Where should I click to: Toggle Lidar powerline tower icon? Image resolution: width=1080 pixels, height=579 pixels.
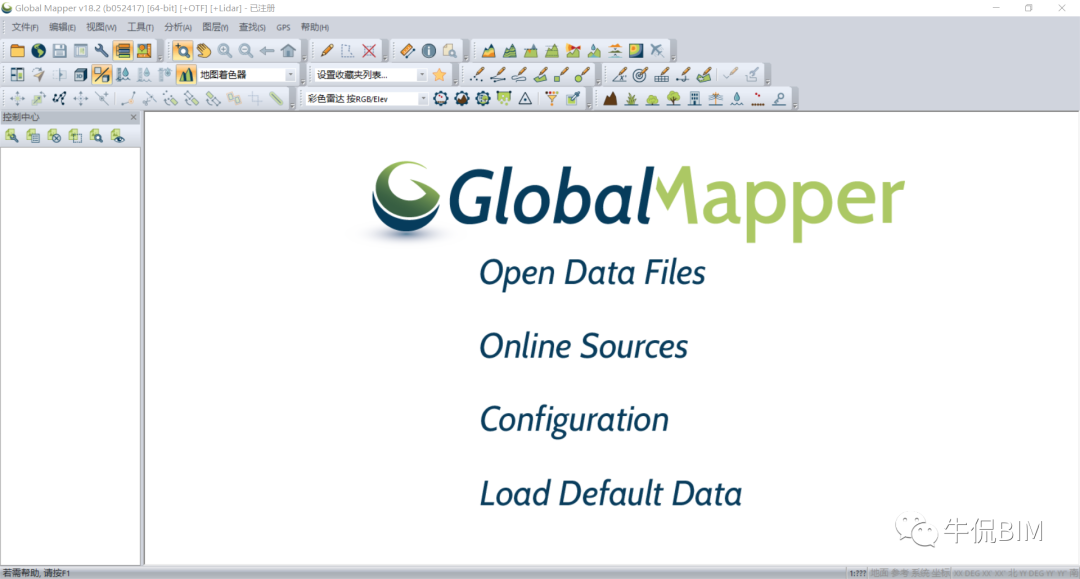(716, 98)
